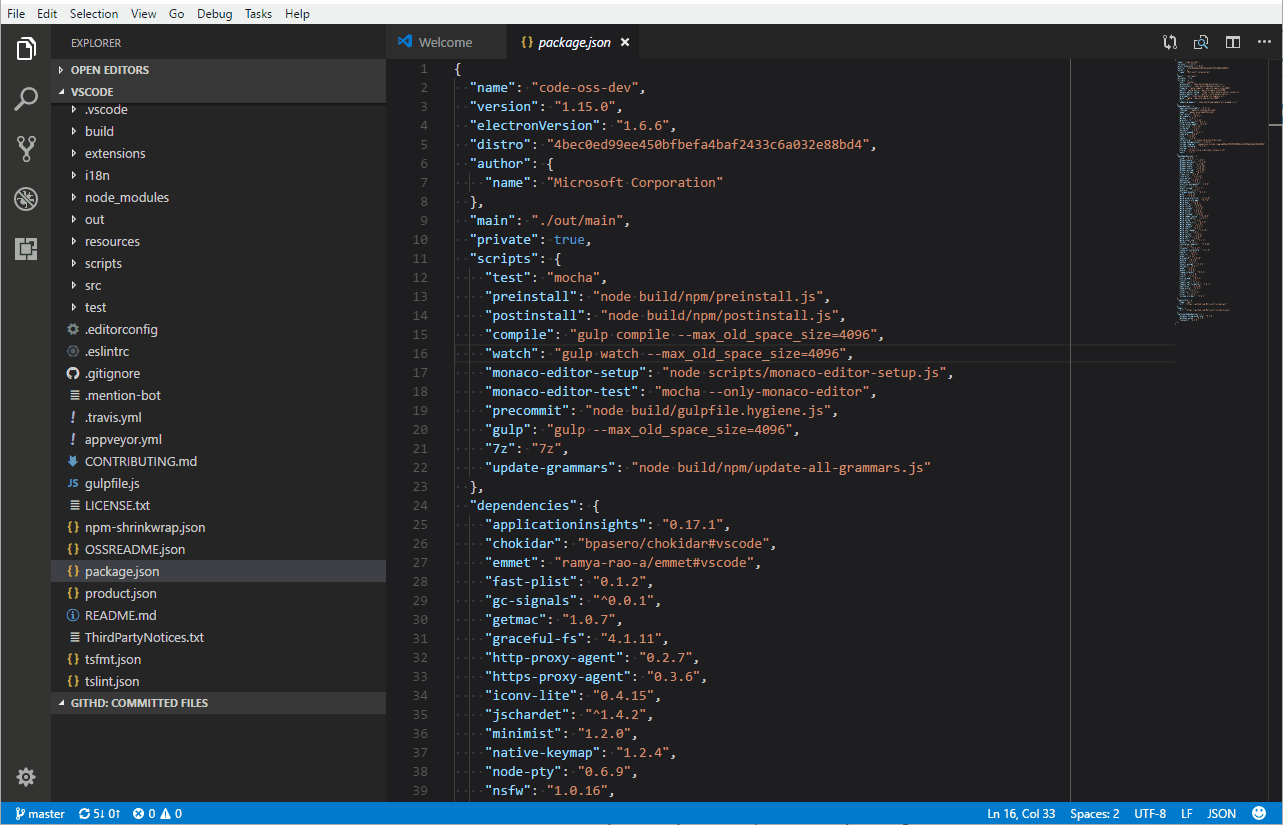Expand the test folder
Image resolution: width=1283 pixels, height=825 pixels.
click(x=218, y=307)
